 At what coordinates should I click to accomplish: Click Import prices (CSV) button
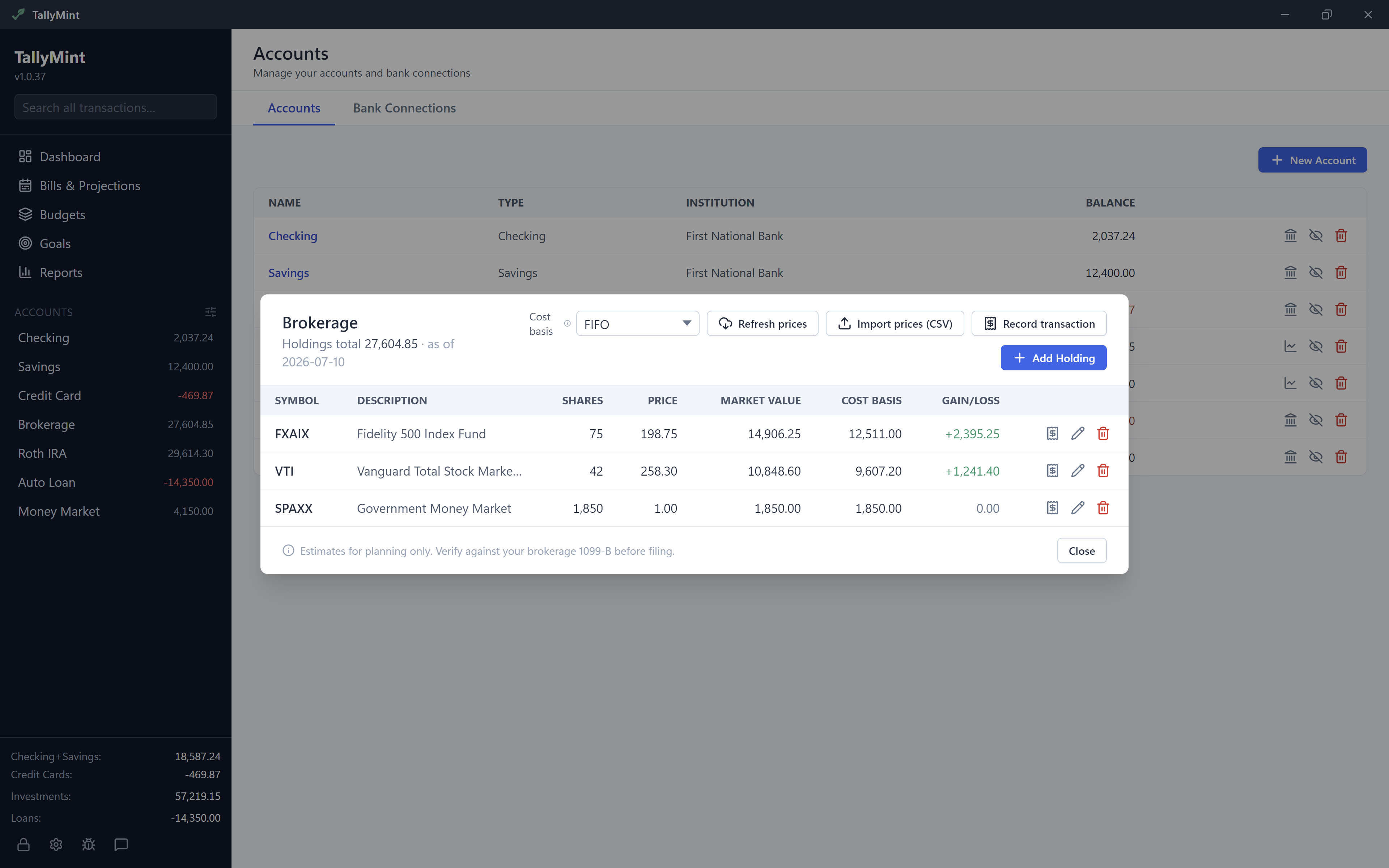[x=894, y=324]
